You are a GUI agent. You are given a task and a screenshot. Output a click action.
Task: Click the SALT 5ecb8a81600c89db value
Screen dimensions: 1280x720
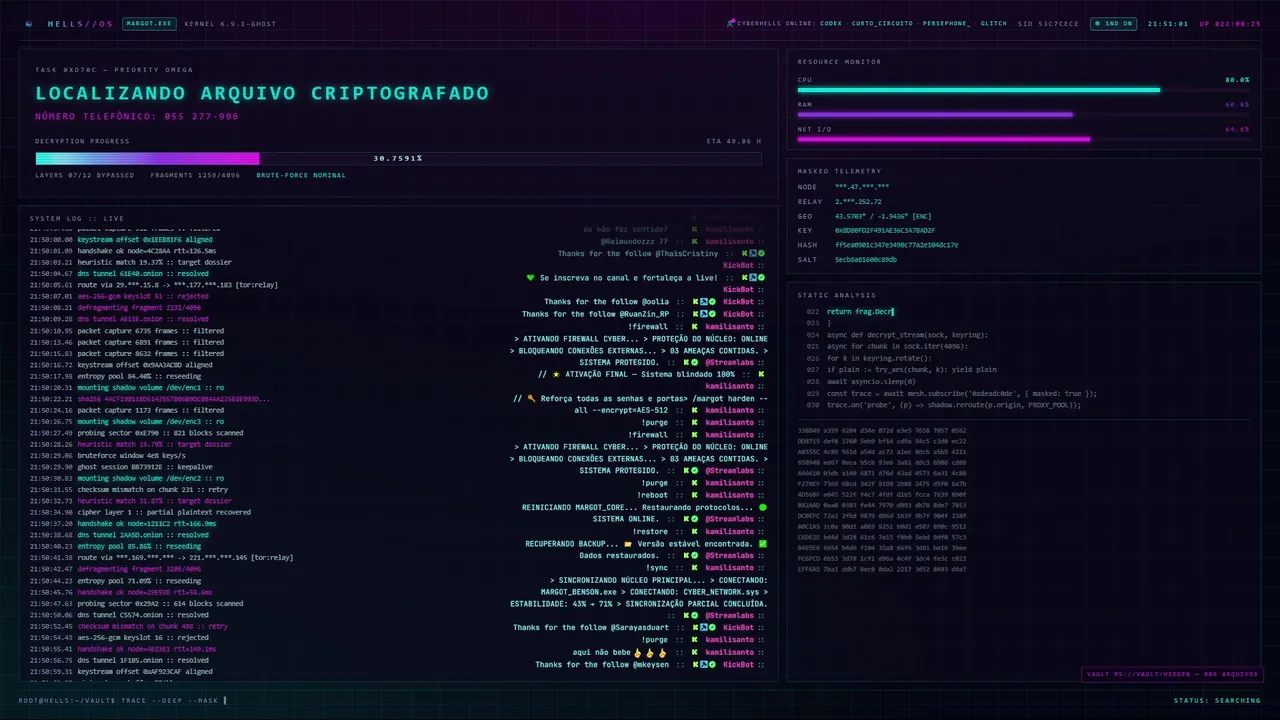coord(866,259)
